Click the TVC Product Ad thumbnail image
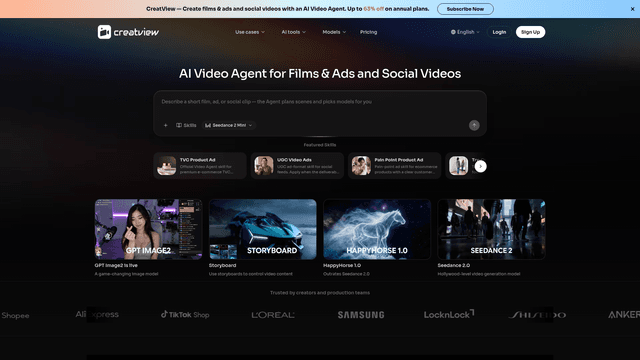640x360 pixels. point(167,166)
